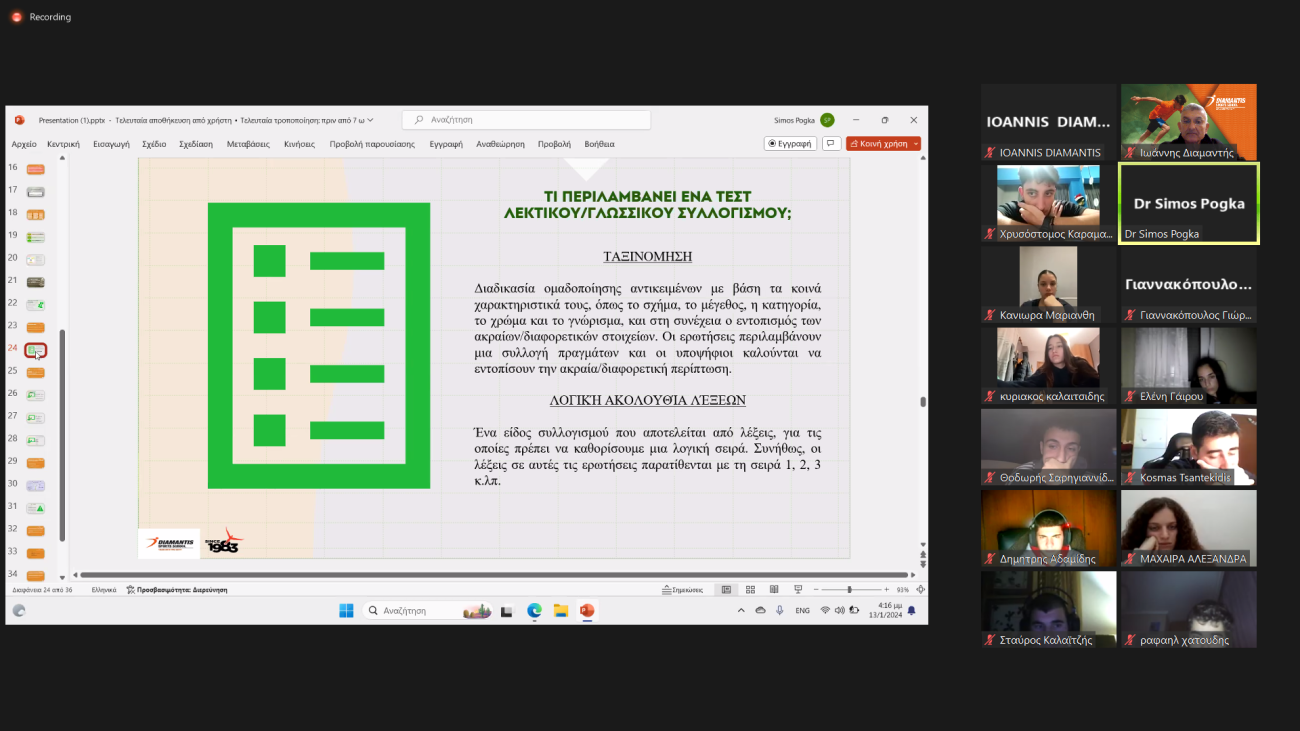
Task: Click the Windows taskbar search box
Action: click(x=427, y=610)
